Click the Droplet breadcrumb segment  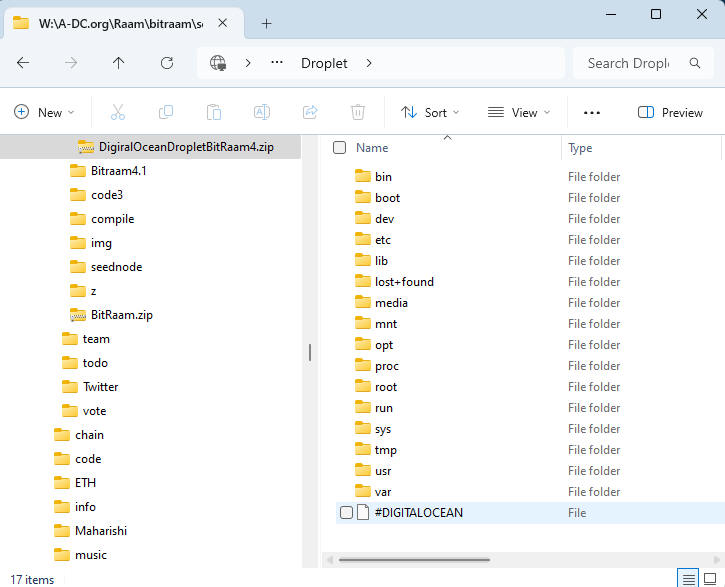[324, 63]
